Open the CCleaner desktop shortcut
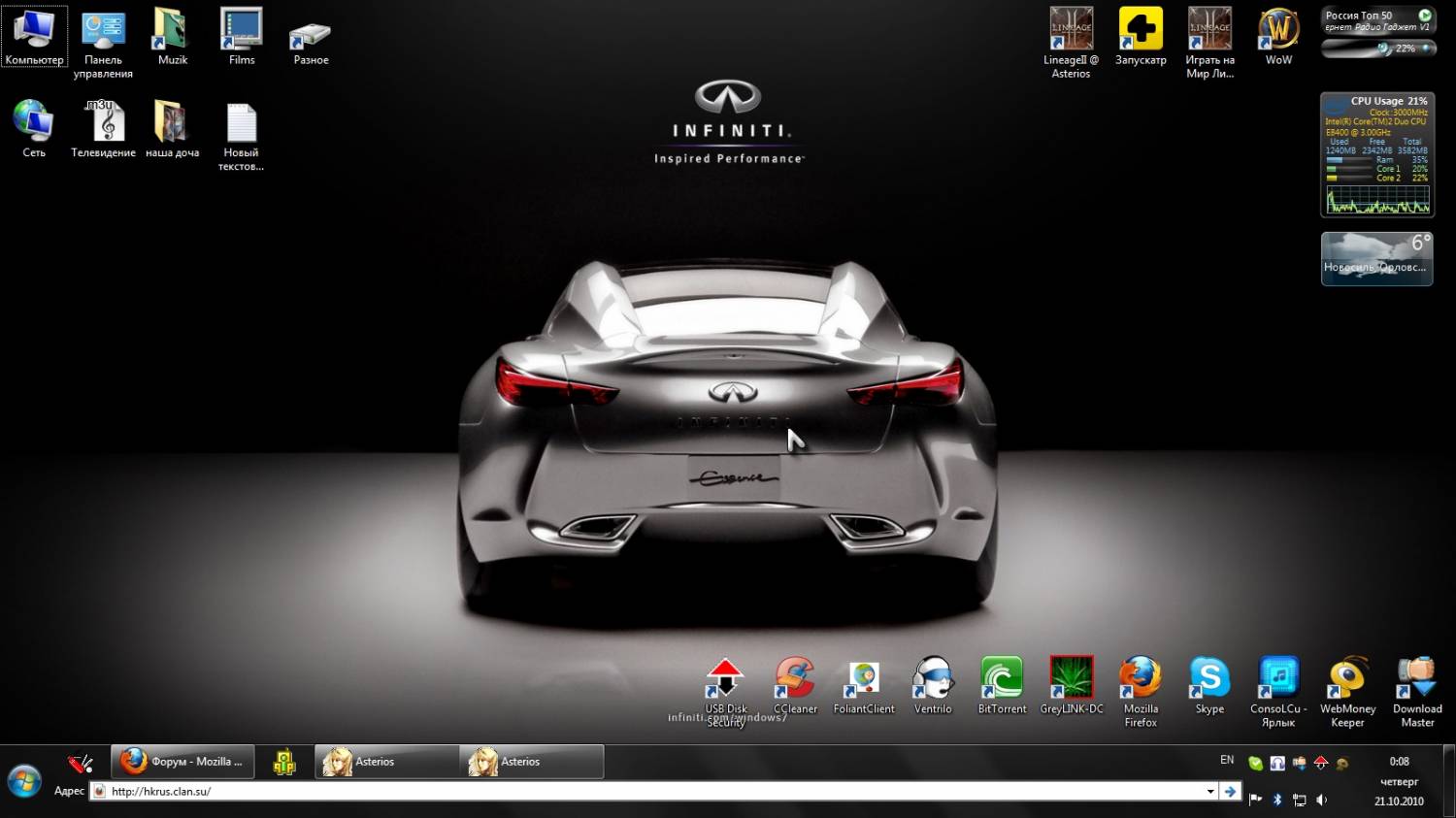 pos(794,679)
